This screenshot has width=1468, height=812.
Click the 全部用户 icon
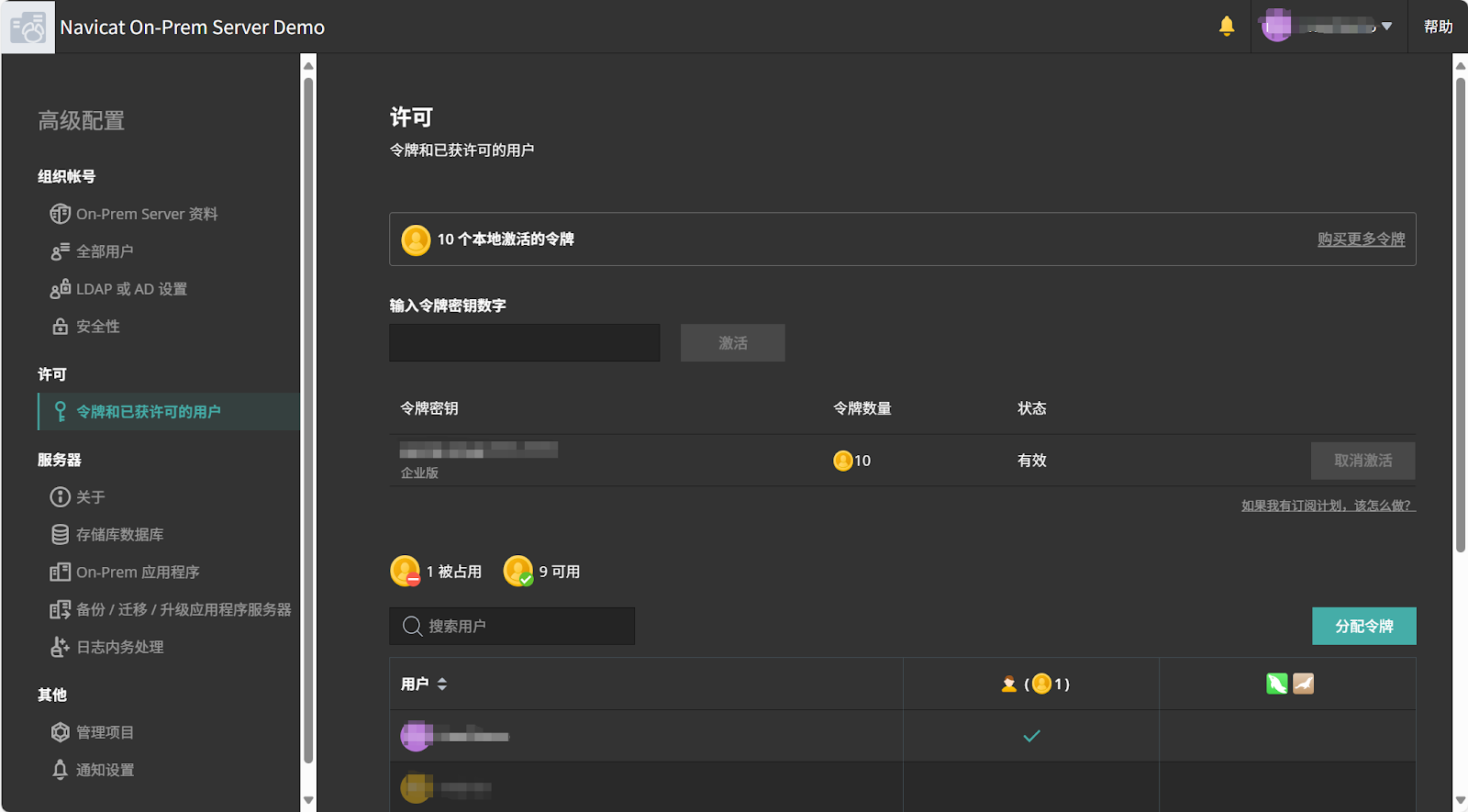(60, 251)
